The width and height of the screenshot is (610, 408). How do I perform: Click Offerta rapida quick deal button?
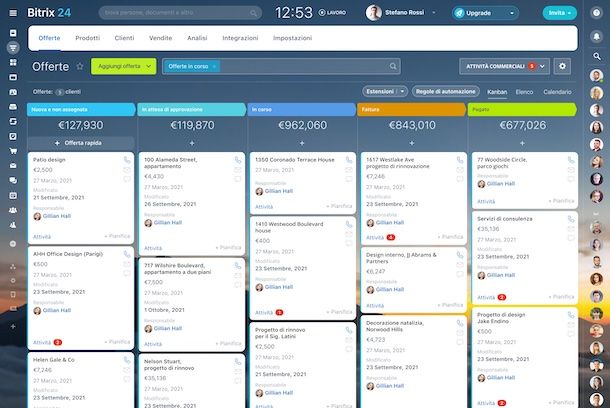pyautogui.click(x=81, y=143)
